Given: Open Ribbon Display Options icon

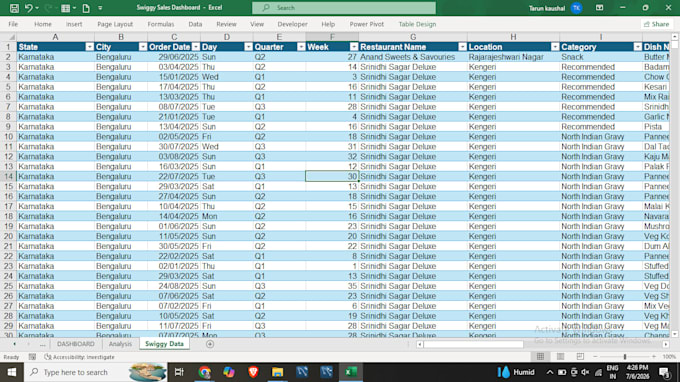Looking at the screenshot, I should pyautogui.click(x=599, y=8).
